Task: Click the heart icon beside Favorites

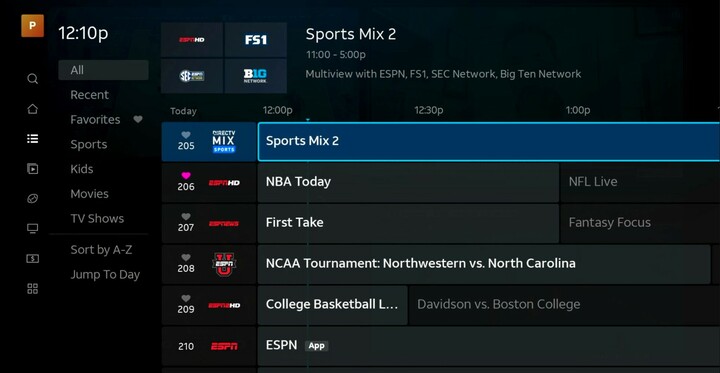Action: (x=138, y=119)
